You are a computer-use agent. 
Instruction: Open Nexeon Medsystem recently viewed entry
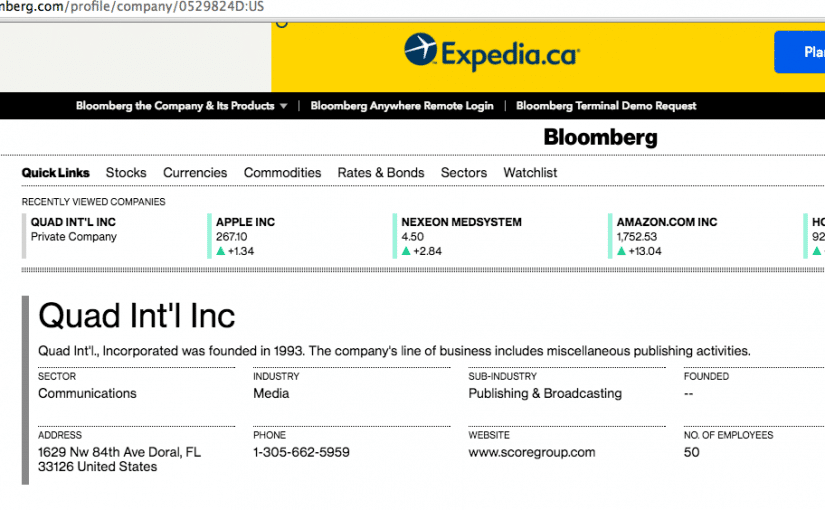(x=461, y=222)
